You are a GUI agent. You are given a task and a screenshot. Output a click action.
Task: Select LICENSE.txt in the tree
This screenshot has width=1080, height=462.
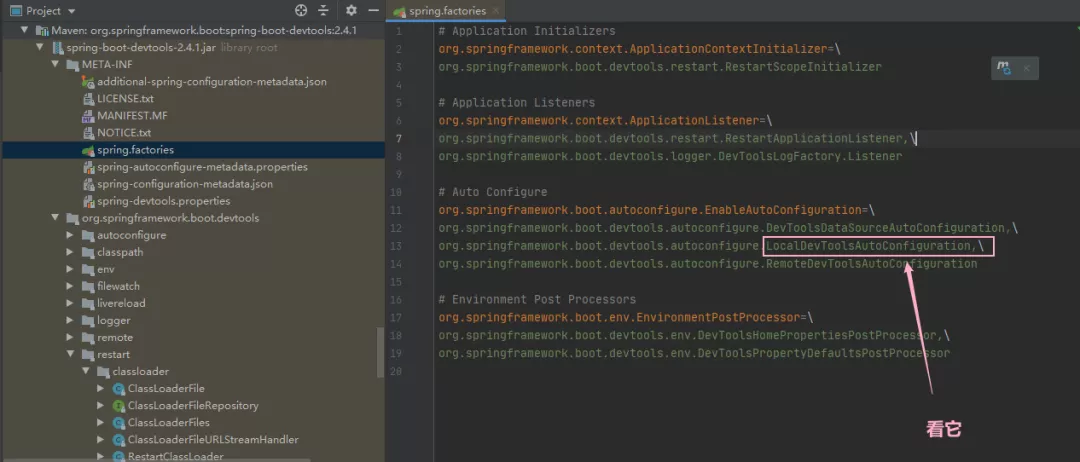125,98
